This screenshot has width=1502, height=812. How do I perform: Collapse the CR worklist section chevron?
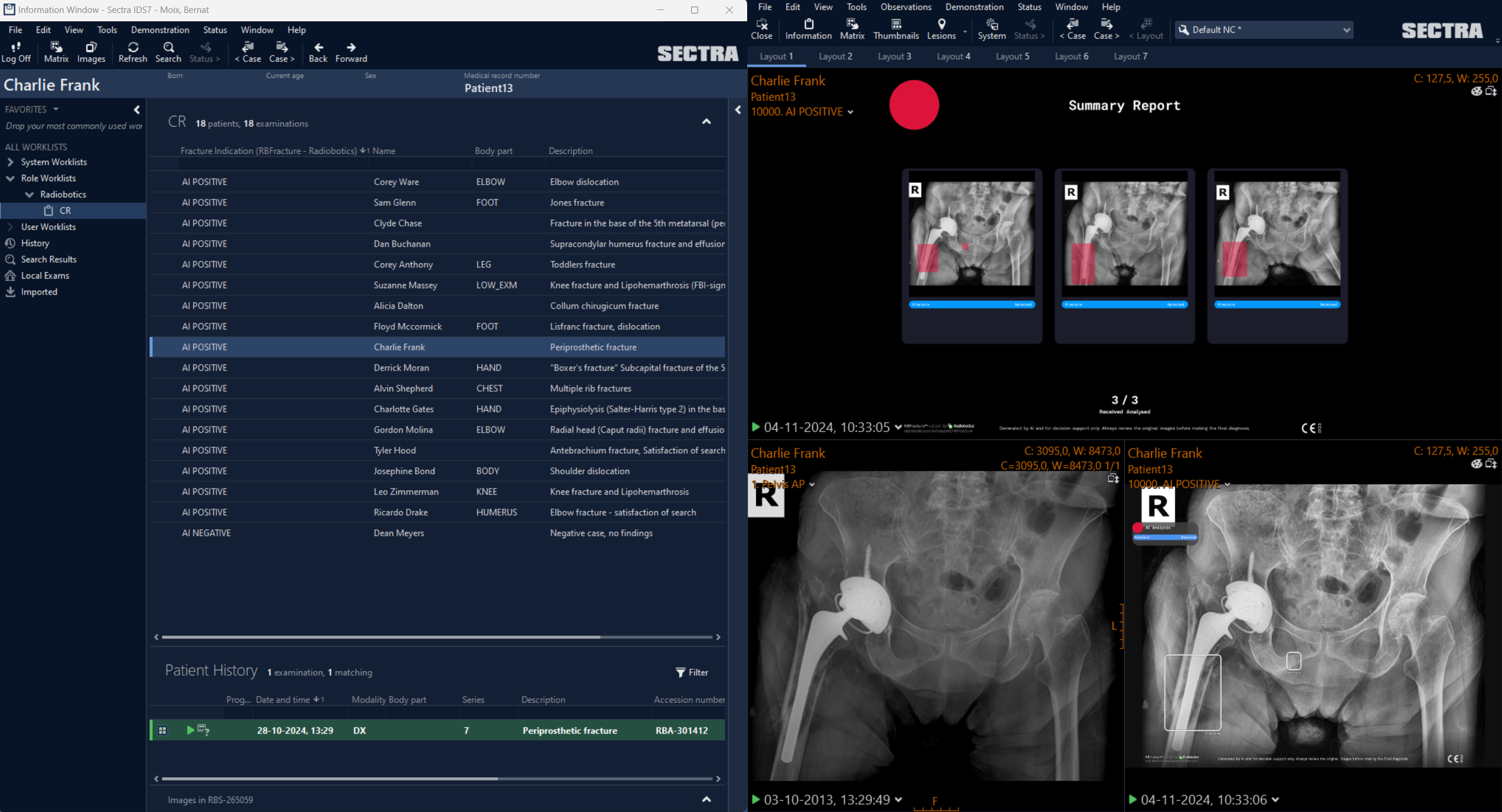point(706,122)
